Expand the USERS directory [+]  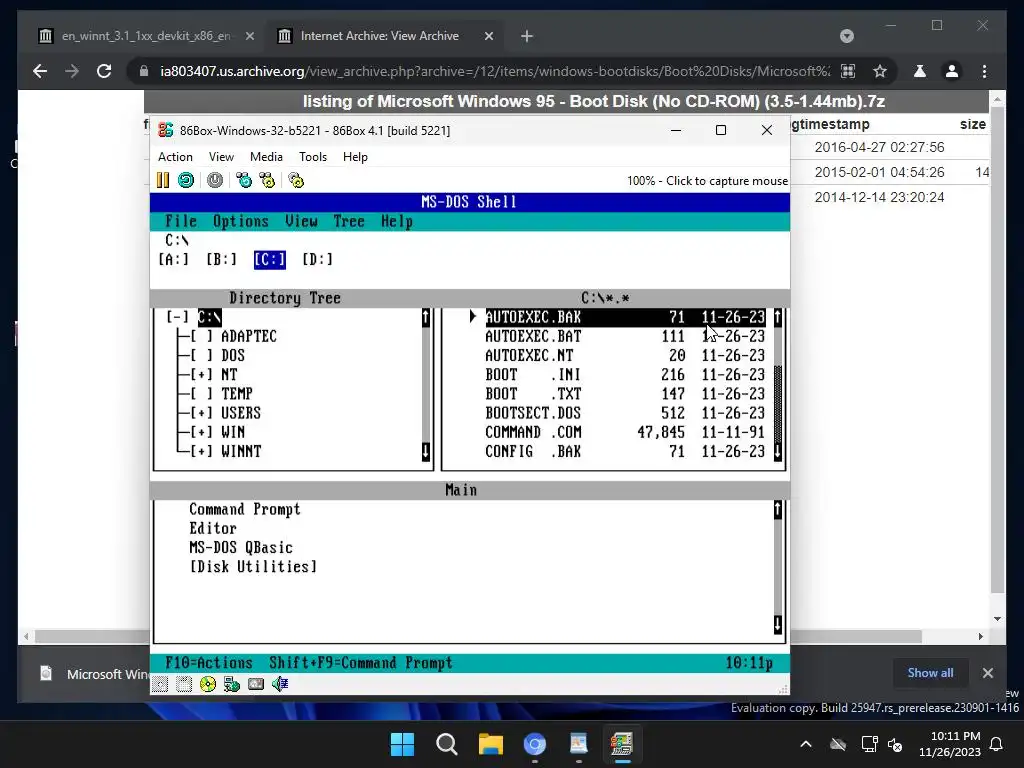[201, 413]
